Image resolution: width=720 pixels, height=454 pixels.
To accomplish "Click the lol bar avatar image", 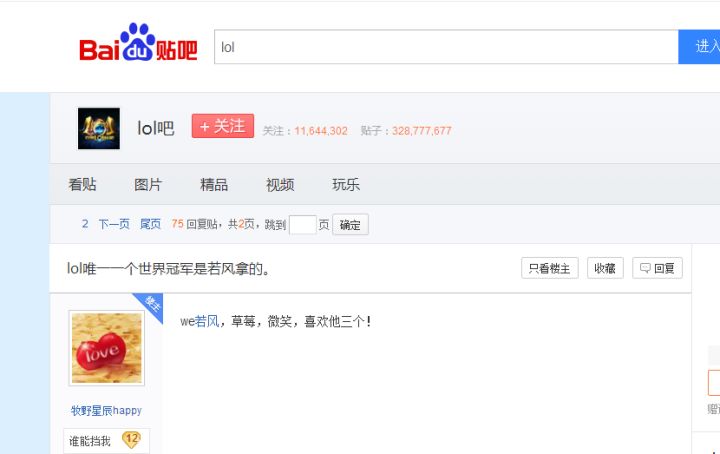I will pos(99,129).
